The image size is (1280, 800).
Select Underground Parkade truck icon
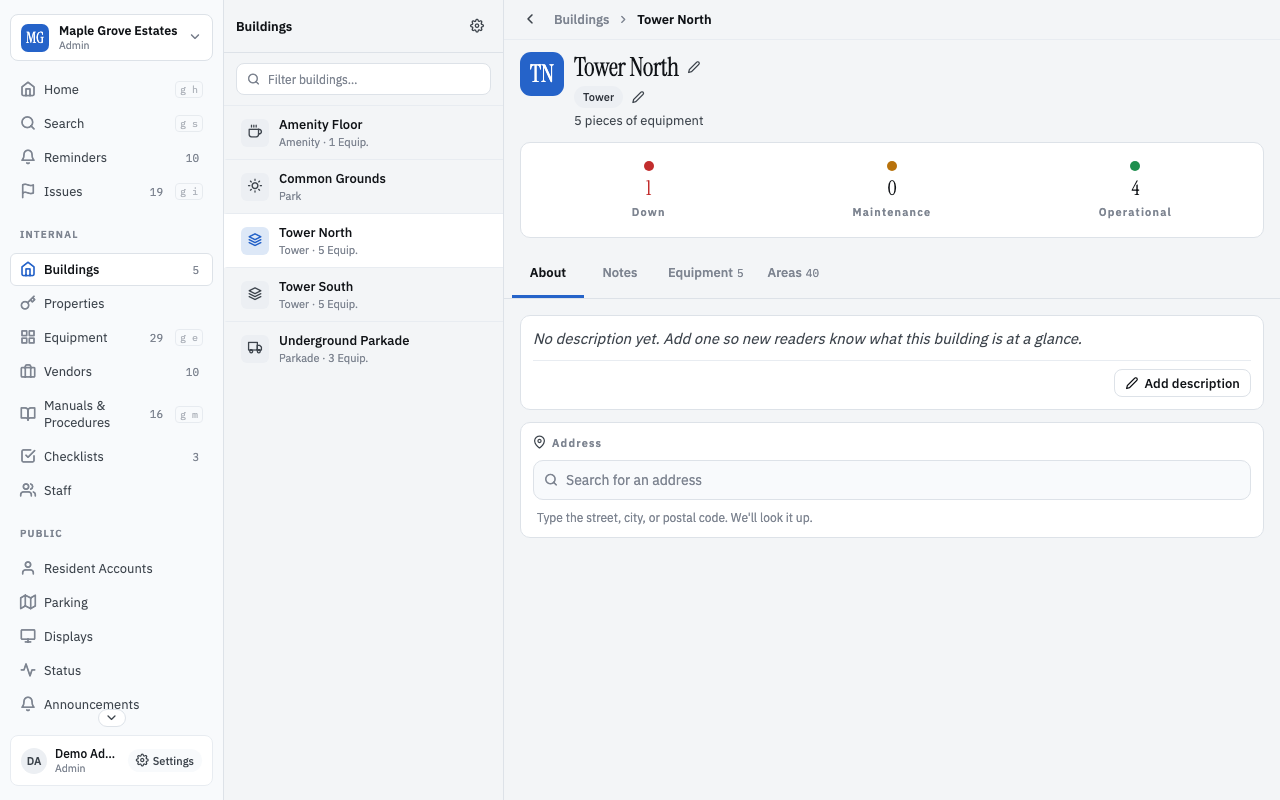pos(255,348)
